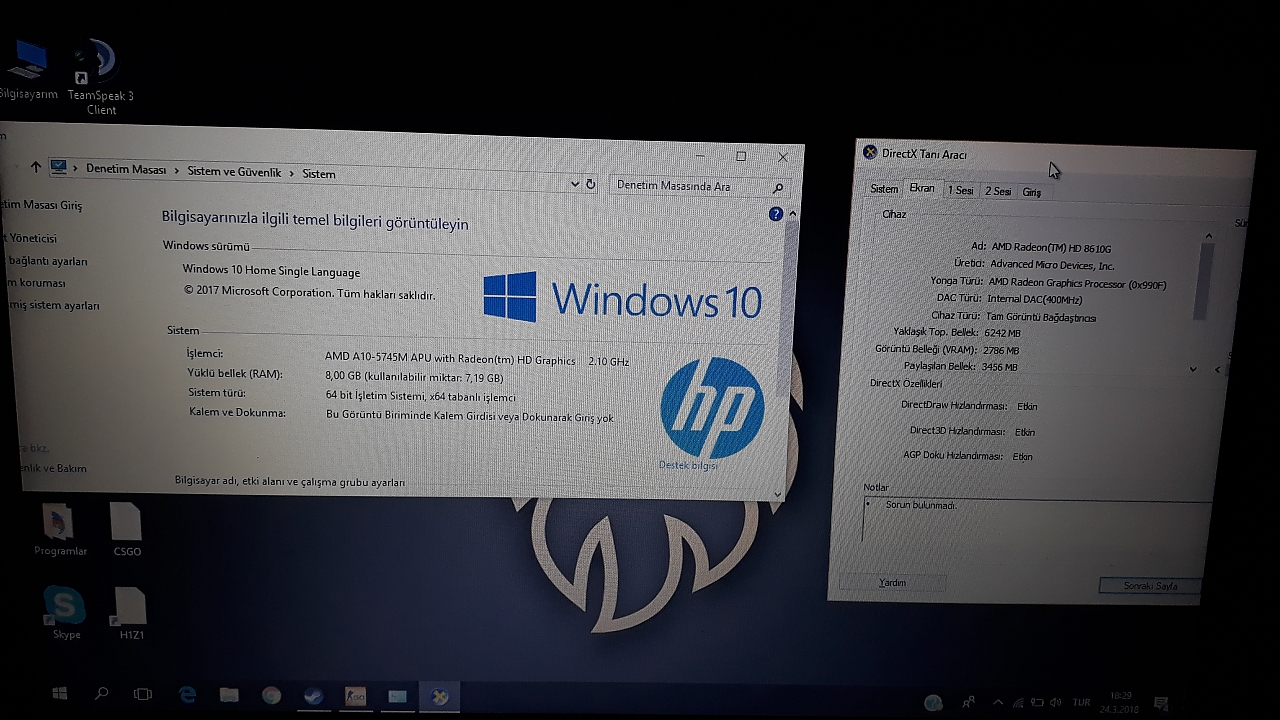Click the up arrow in the System window address bar
Viewport: 1280px width, 720px height.
(x=36, y=167)
